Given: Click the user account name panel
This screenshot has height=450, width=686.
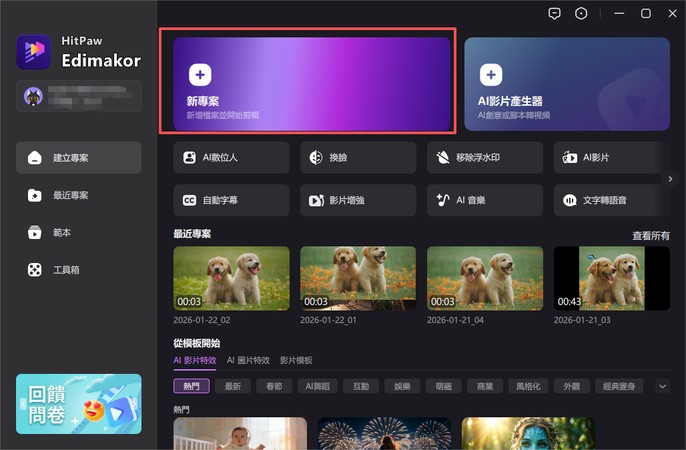Looking at the screenshot, I should [x=79, y=96].
